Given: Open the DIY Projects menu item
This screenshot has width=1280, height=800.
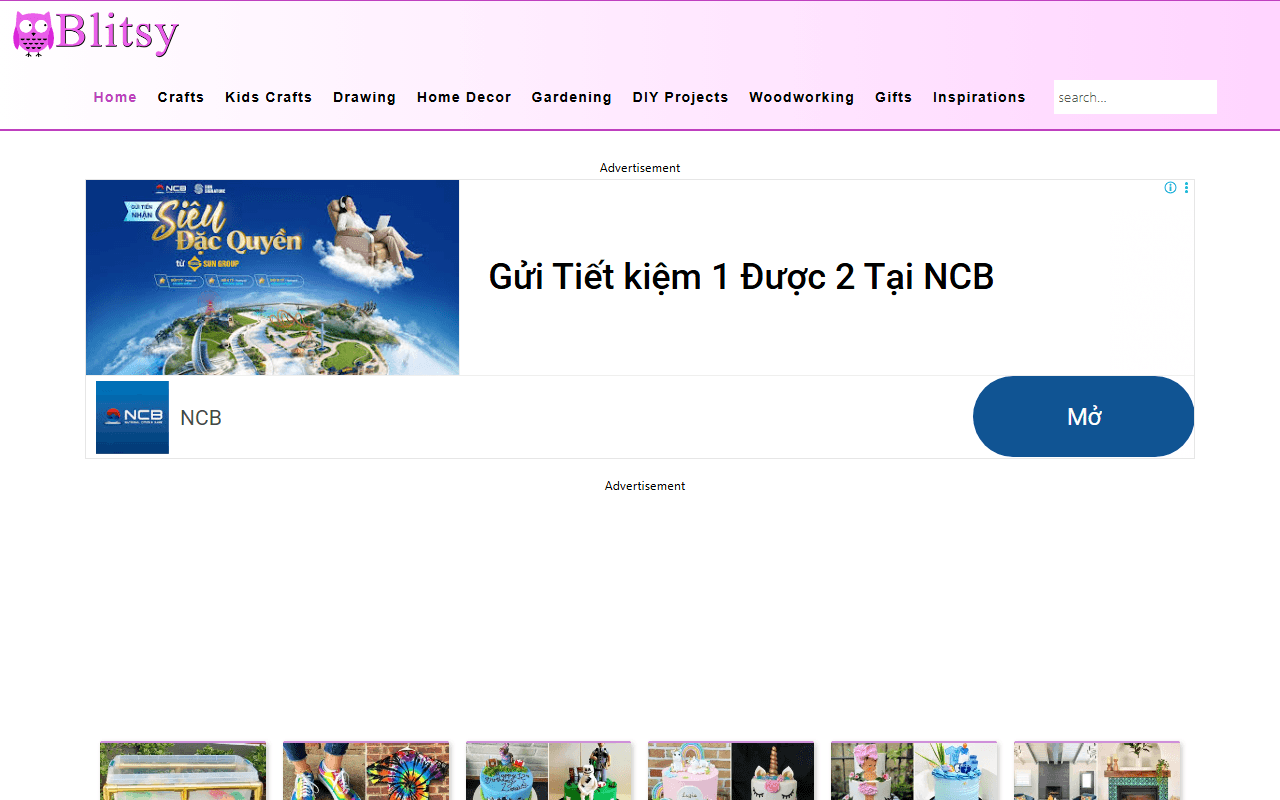Looking at the screenshot, I should coord(681,97).
